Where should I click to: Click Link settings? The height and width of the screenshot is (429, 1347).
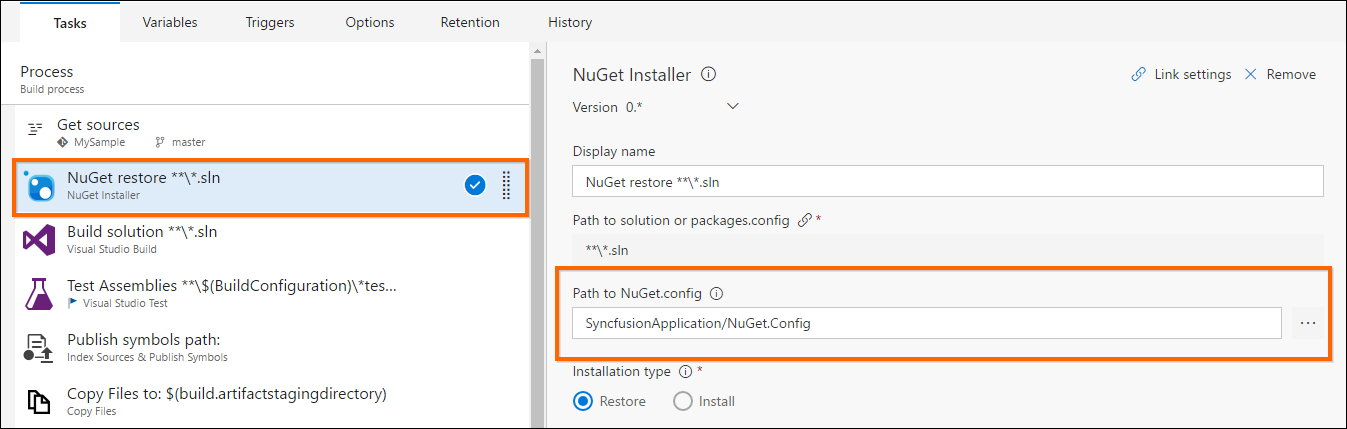(1181, 75)
